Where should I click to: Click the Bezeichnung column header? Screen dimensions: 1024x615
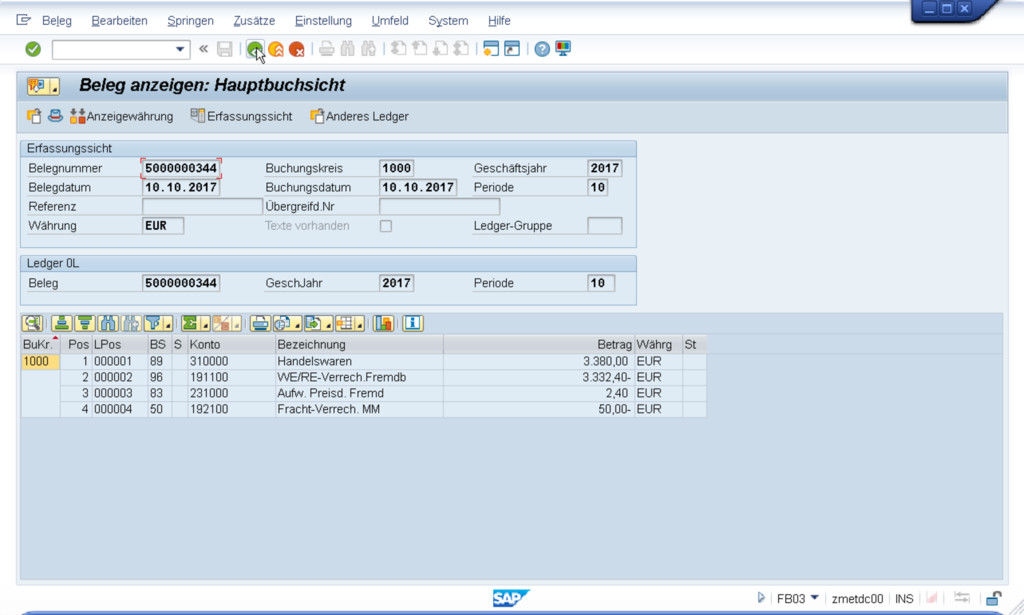pyautogui.click(x=359, y=344)
